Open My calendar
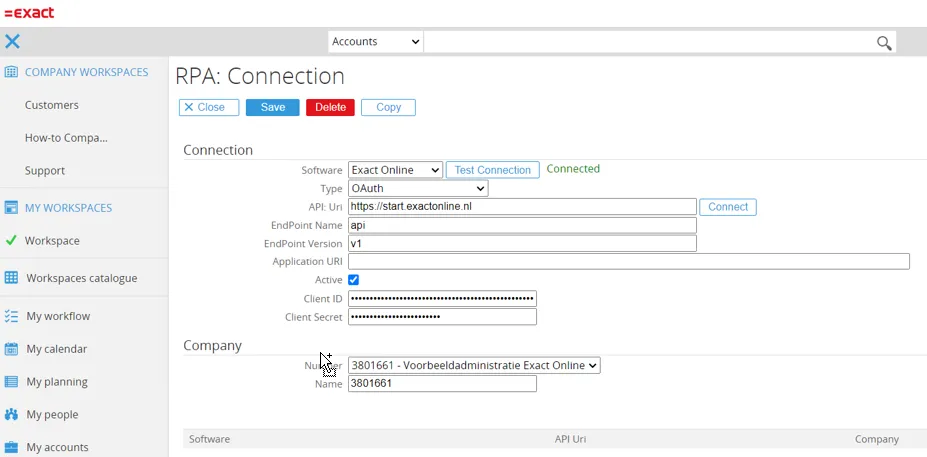Viewport: 927px width, 457px height. [57, 349]
